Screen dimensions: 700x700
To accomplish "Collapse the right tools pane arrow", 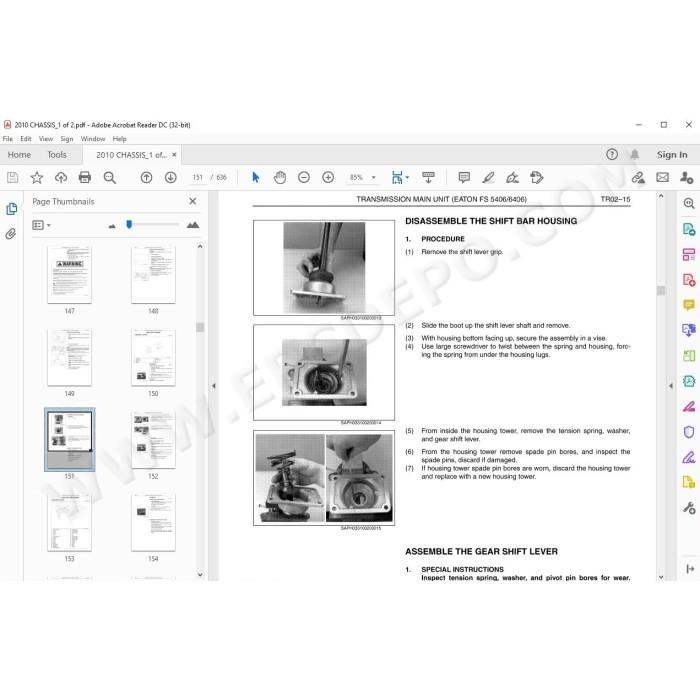I will 671,386.
